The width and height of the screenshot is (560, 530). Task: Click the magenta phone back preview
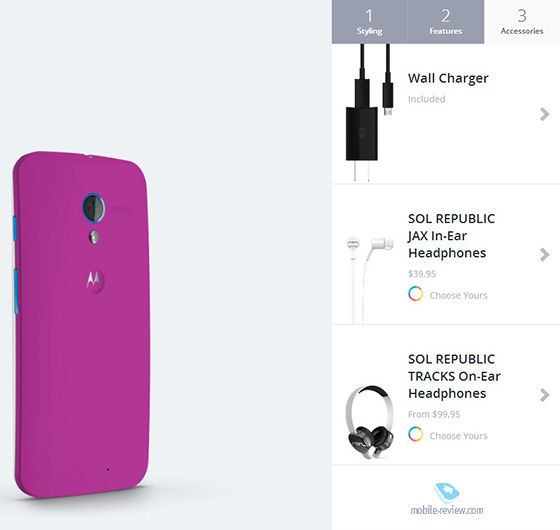81,324
